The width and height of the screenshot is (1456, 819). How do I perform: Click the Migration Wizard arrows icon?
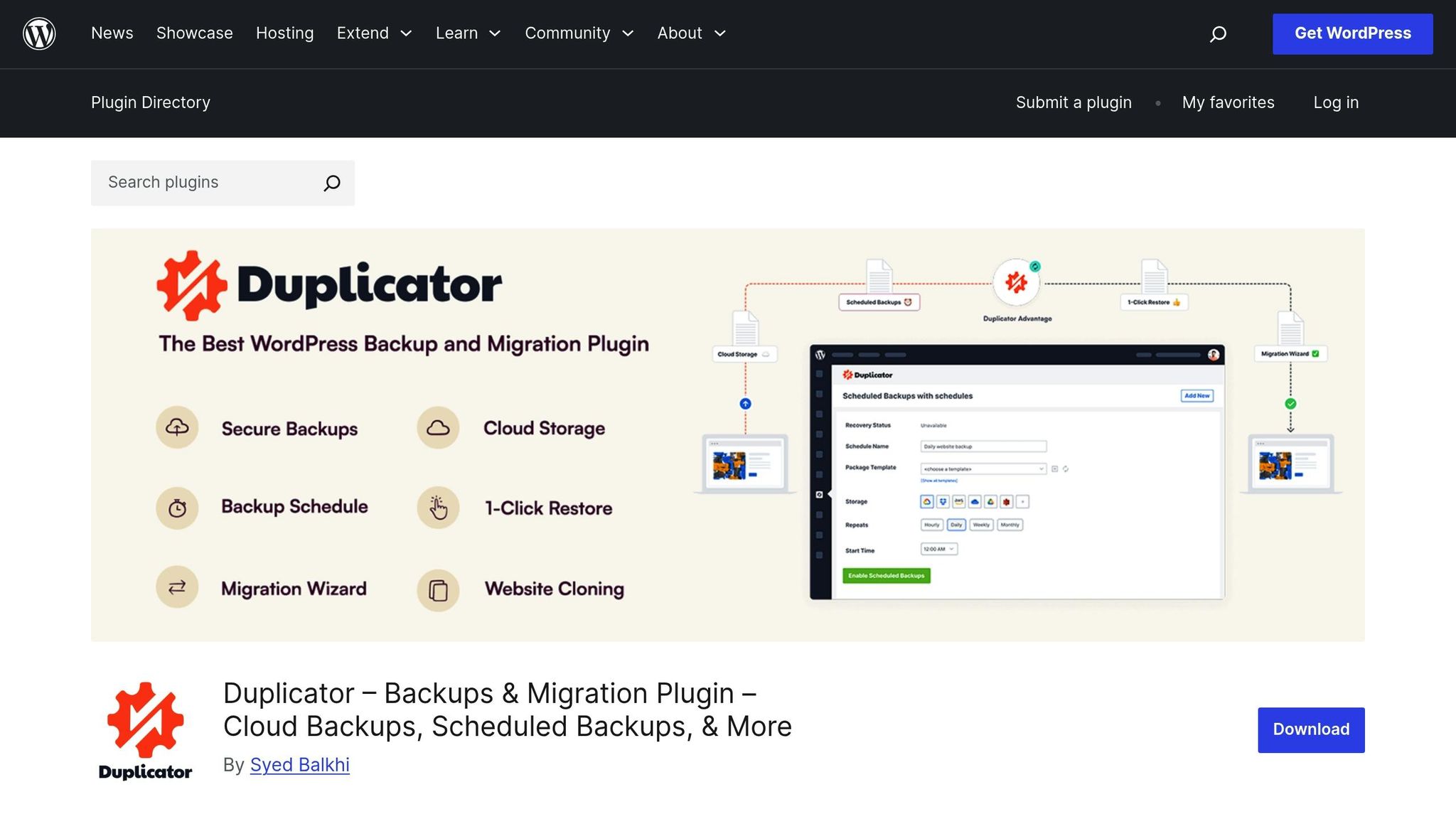(177, 587)
